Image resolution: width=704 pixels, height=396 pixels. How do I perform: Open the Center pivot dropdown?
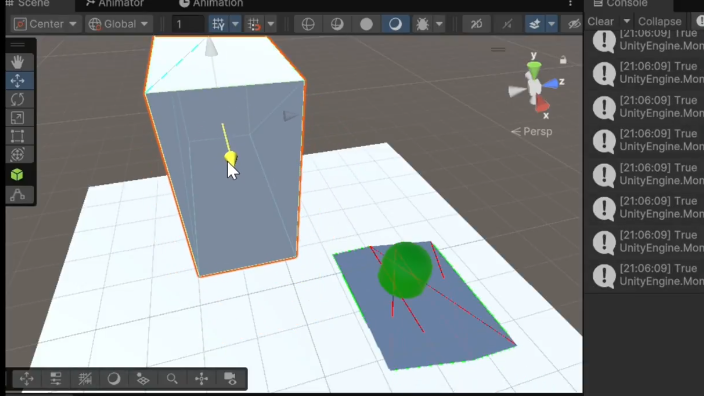(x=45, y=24)
